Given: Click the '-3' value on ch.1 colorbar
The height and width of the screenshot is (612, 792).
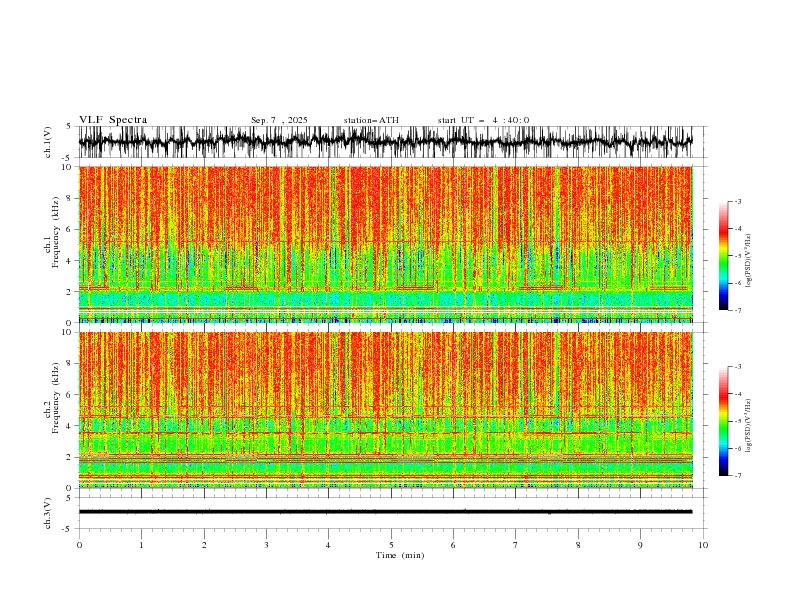Looking at the screenshot, I should point(737,201).
